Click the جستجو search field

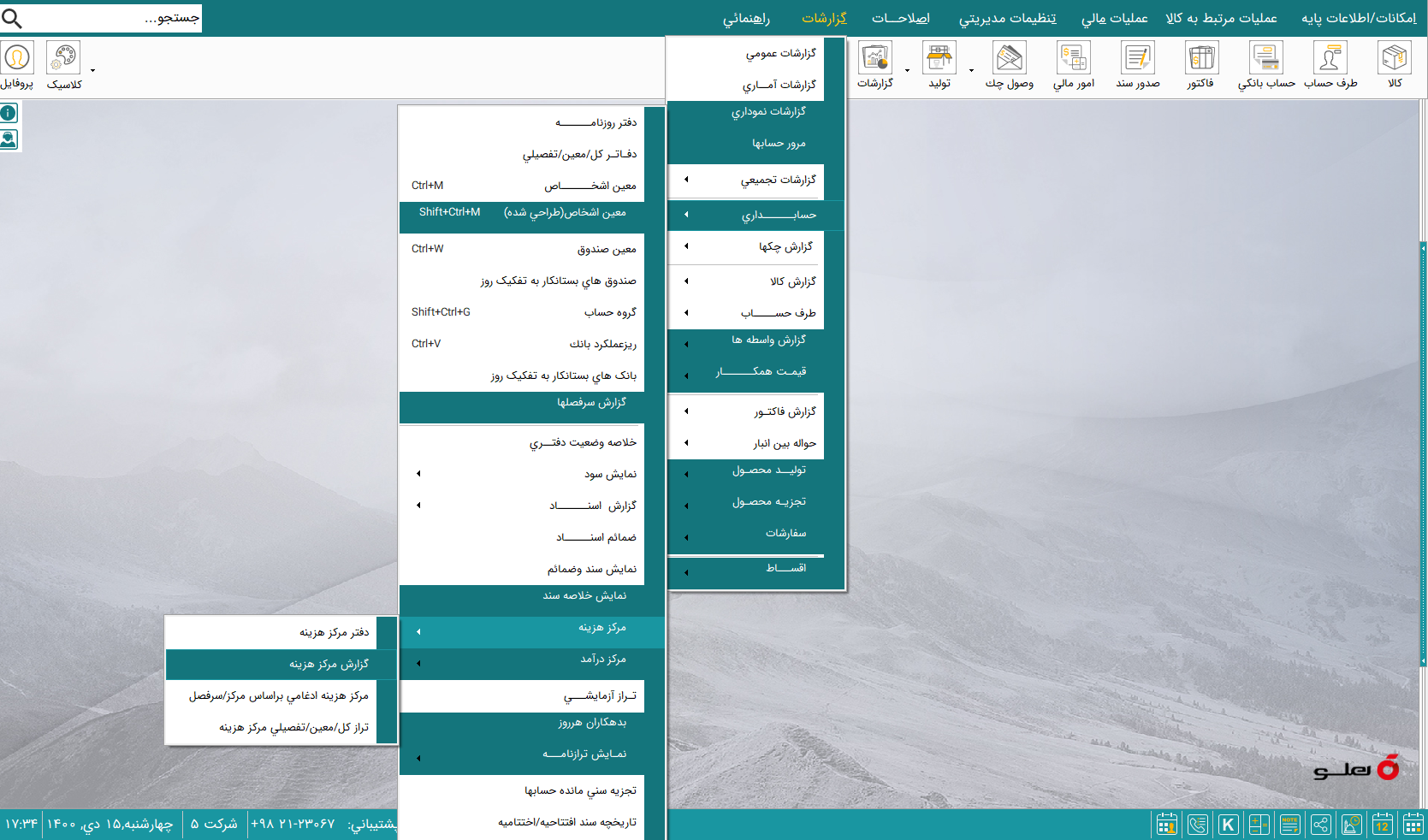click(112, 17)
